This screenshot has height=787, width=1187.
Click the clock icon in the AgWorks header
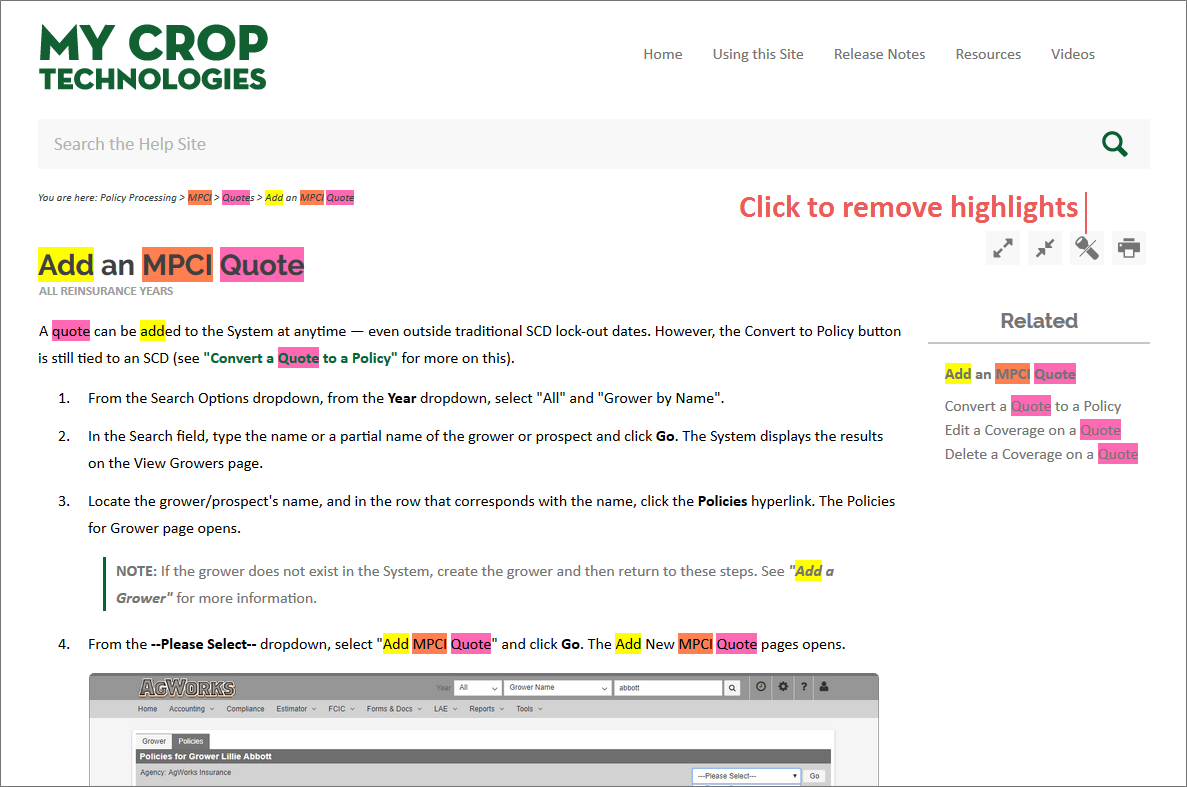click(761, 687)
